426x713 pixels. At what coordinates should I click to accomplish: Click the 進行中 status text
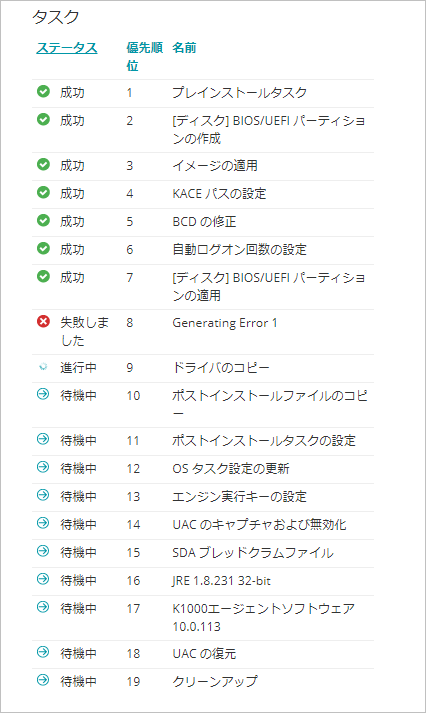click(x=78, y=367)
